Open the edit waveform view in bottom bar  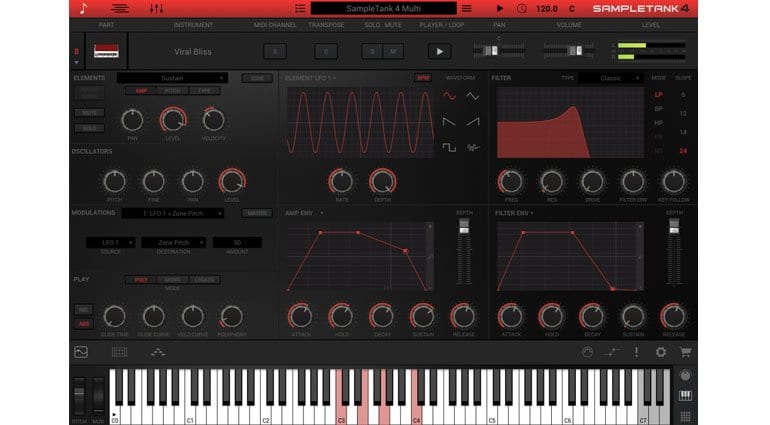point(81,352)
